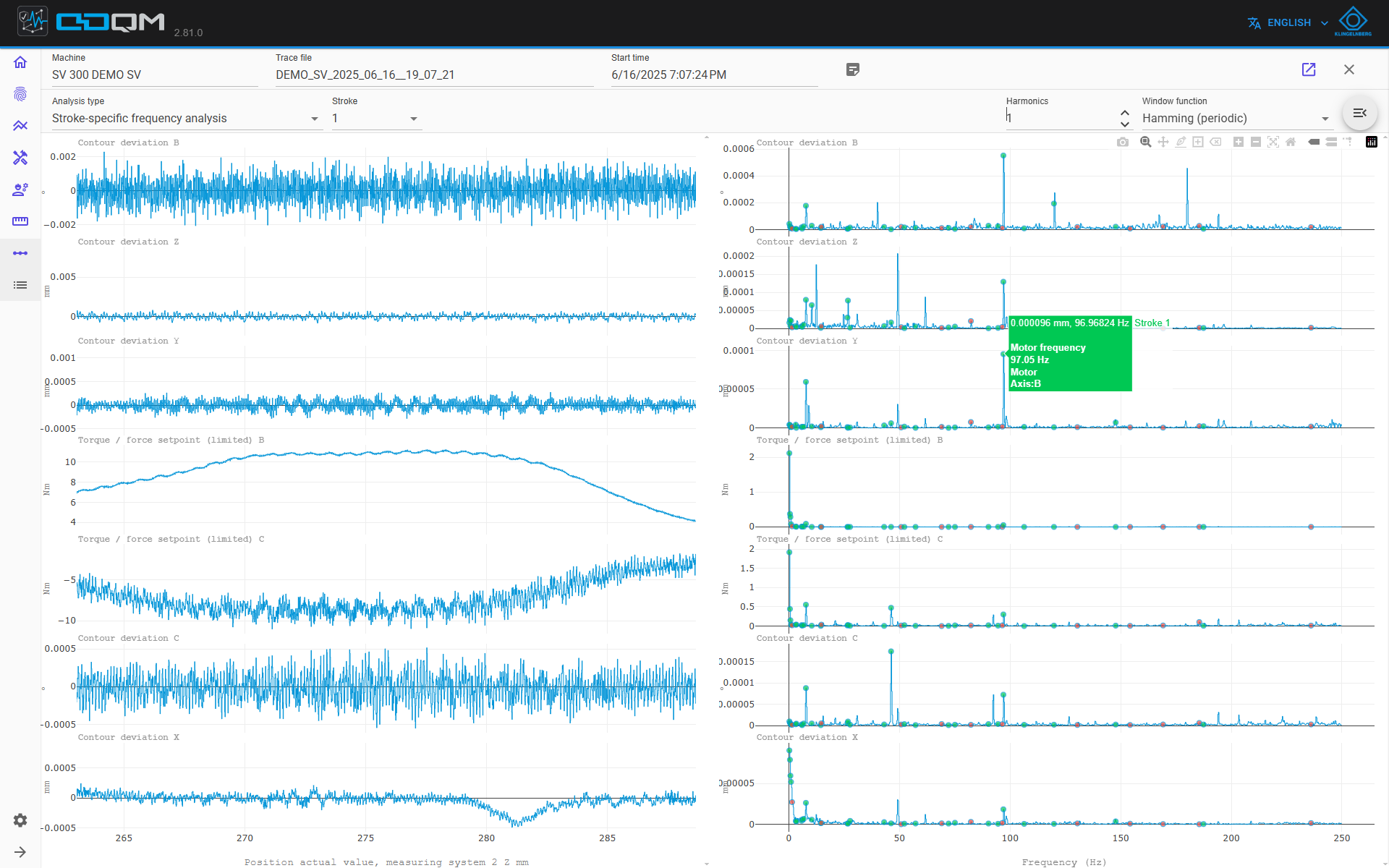1389x868 pixels.
Task: Toggle show closest data on hover
Action: (x=1314, y=142)
